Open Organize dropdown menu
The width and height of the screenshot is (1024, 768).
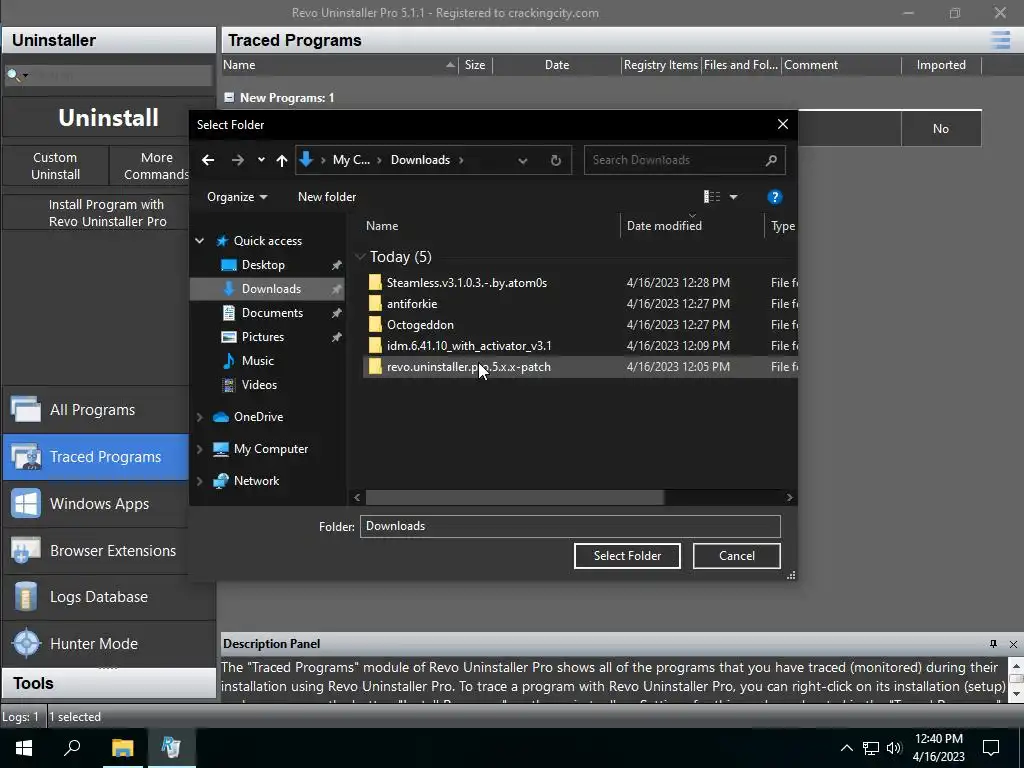(237, 197)
